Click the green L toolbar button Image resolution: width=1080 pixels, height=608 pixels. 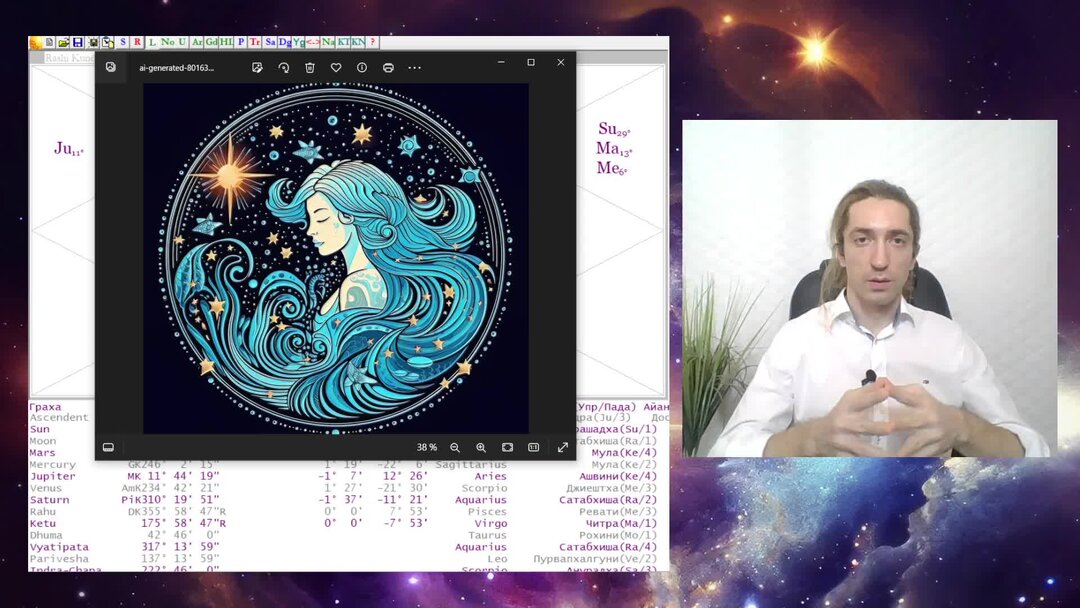click(x=152, y=42)
